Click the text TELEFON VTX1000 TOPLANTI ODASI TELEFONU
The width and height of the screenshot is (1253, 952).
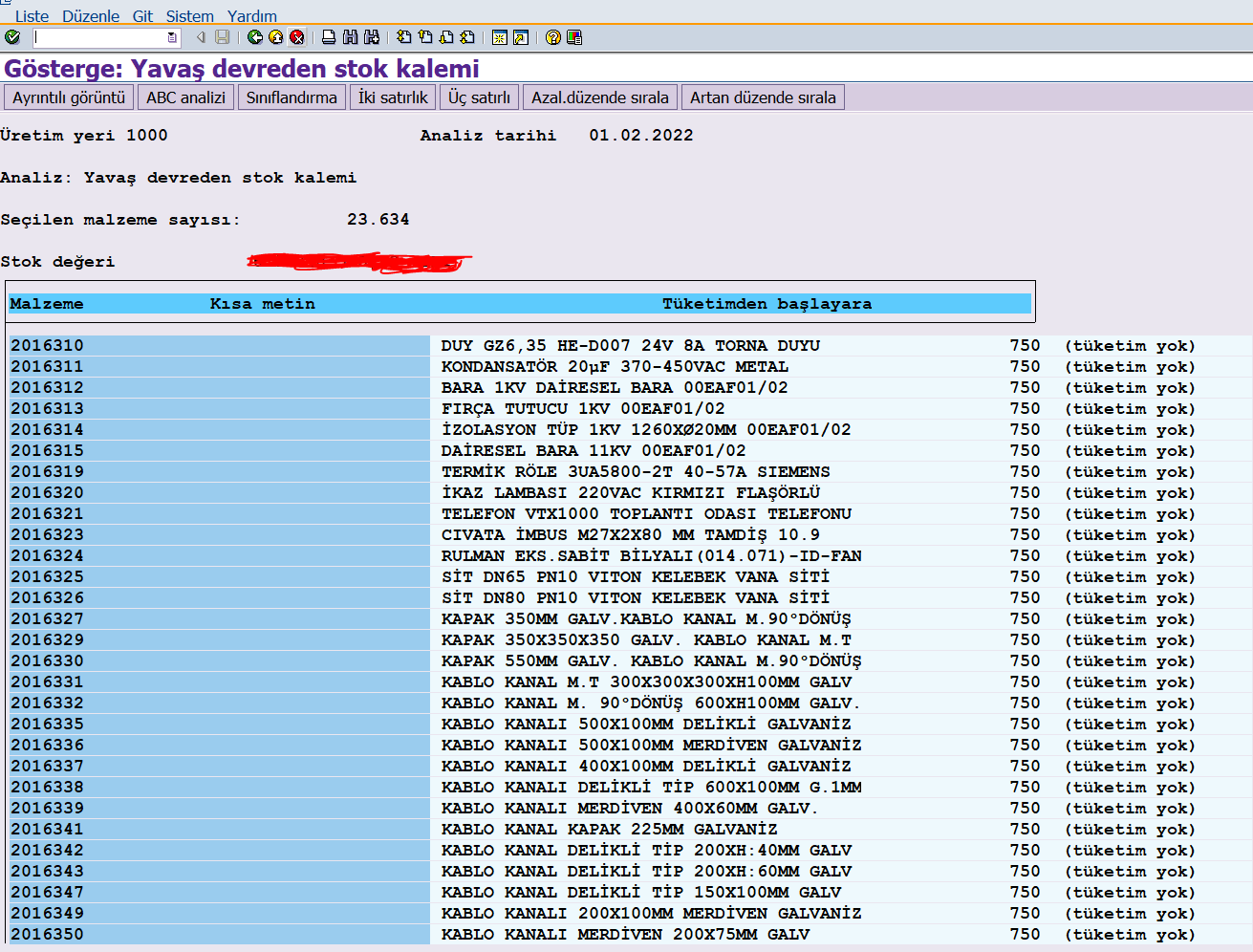646,514
